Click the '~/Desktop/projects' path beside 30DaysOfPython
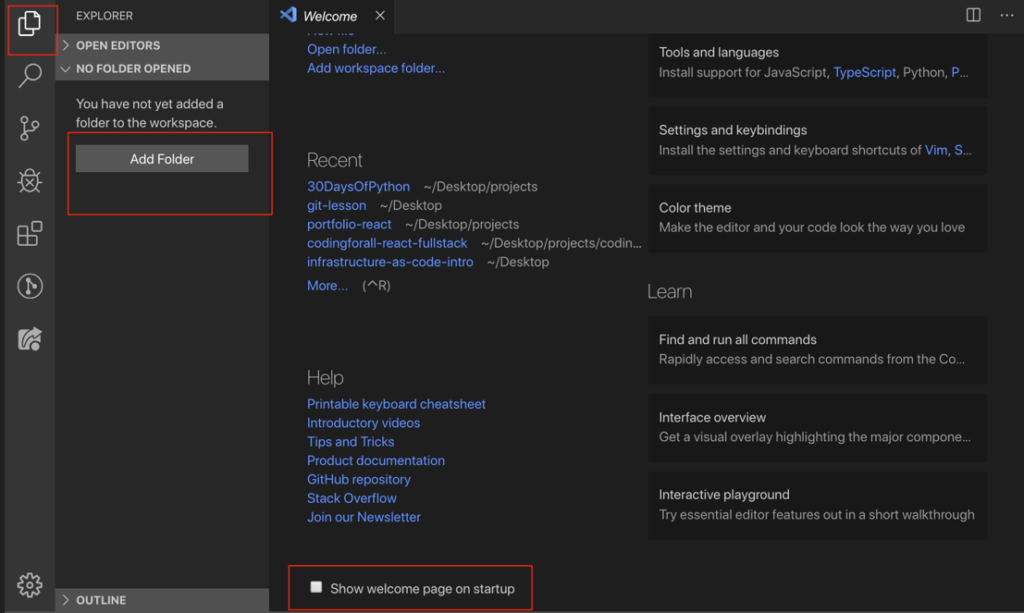 (481, 187)
